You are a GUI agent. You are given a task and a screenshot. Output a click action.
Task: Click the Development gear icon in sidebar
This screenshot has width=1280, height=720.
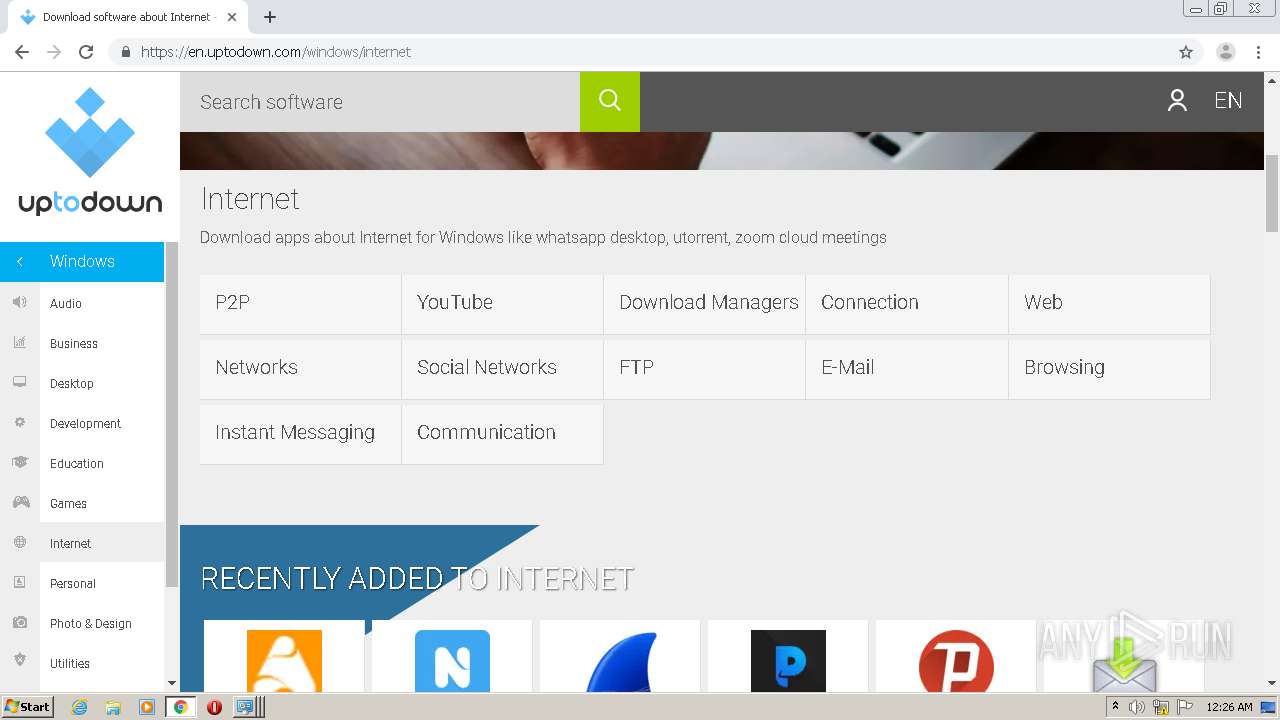point(19,423)
